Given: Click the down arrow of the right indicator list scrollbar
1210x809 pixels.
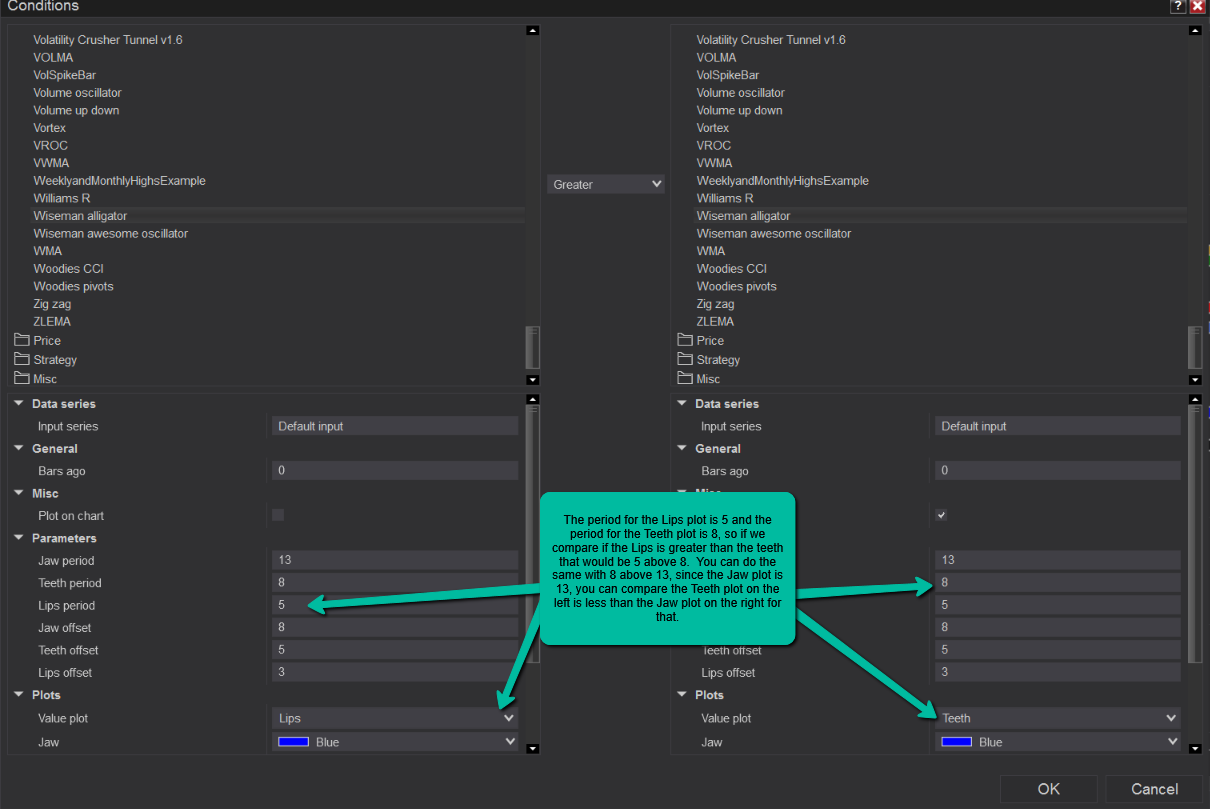Looking at the screenshot, I should [x=1195, y=380].
